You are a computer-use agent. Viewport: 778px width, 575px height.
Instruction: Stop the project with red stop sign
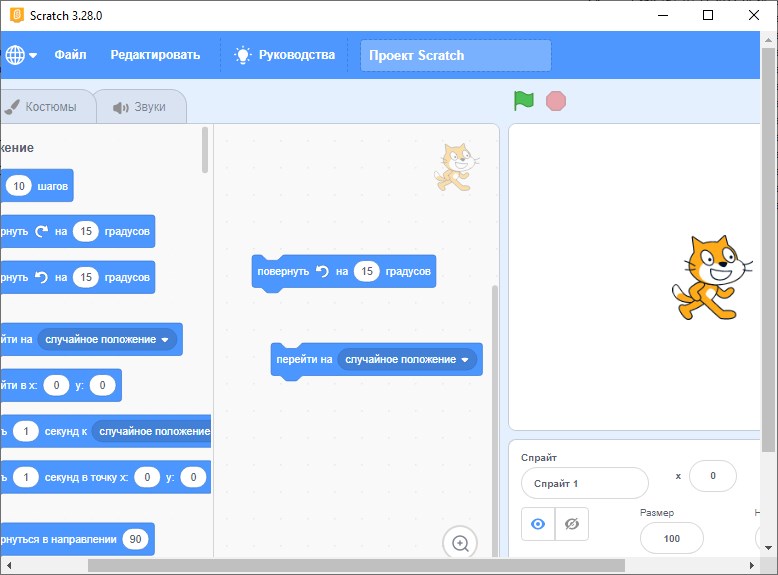click(x=556, y=101)
